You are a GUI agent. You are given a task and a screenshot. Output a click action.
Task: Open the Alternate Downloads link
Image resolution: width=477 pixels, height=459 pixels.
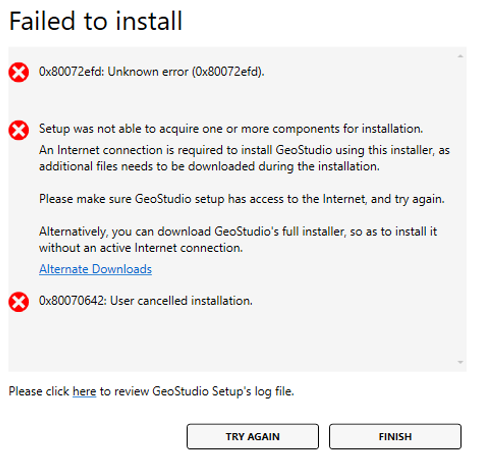pyautogui.click(x=95, y=269)
